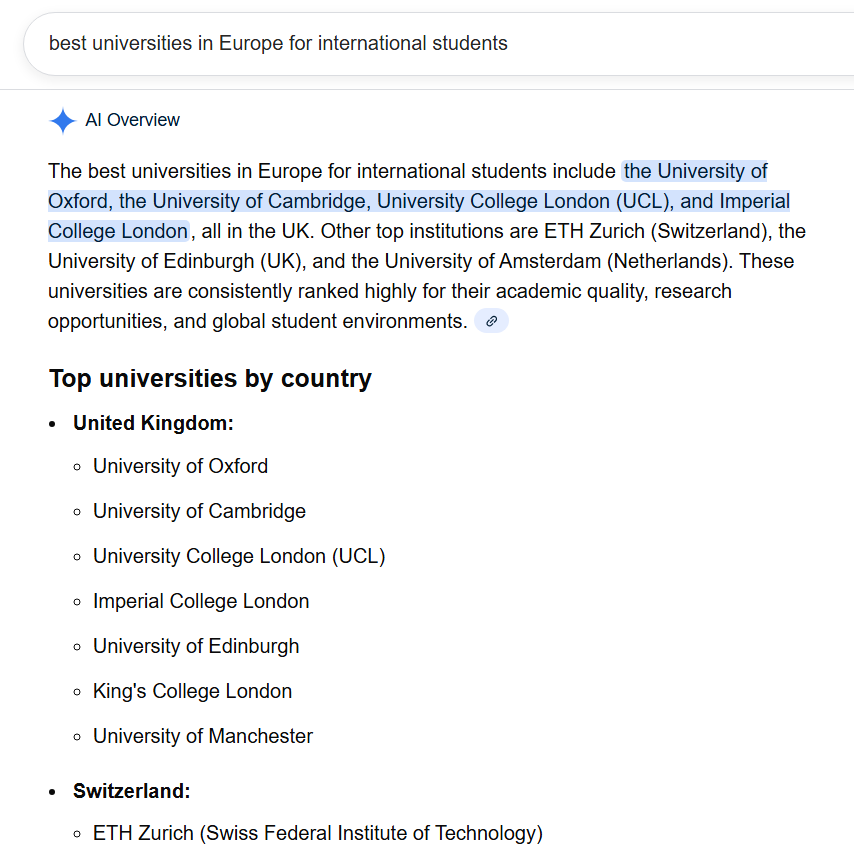Select the 'United Kingdom:' list heading
Screen dimensions: 854x859
(153, 423)
